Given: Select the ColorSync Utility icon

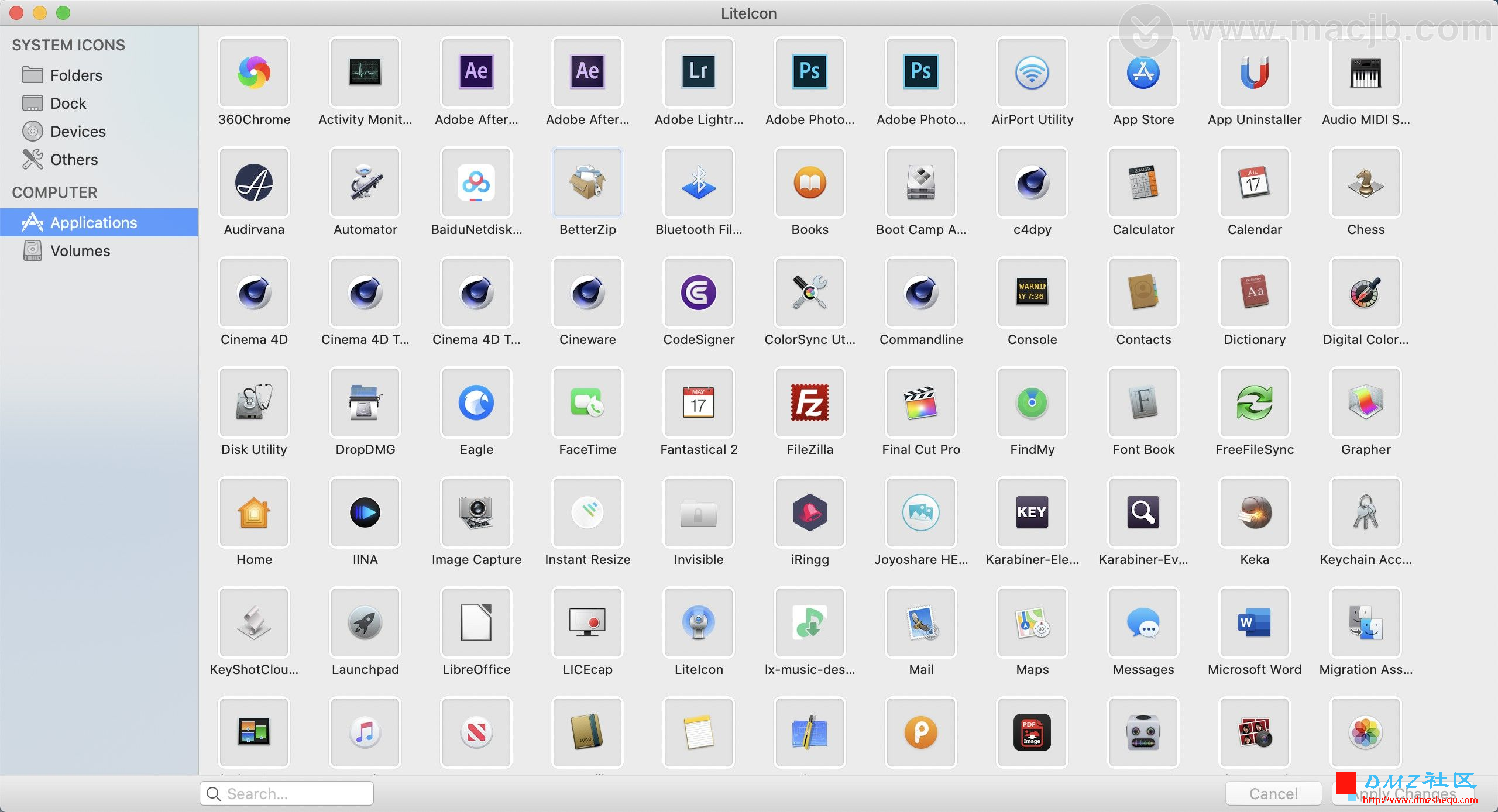Looking at the screenshot, I should coord(810,293).
